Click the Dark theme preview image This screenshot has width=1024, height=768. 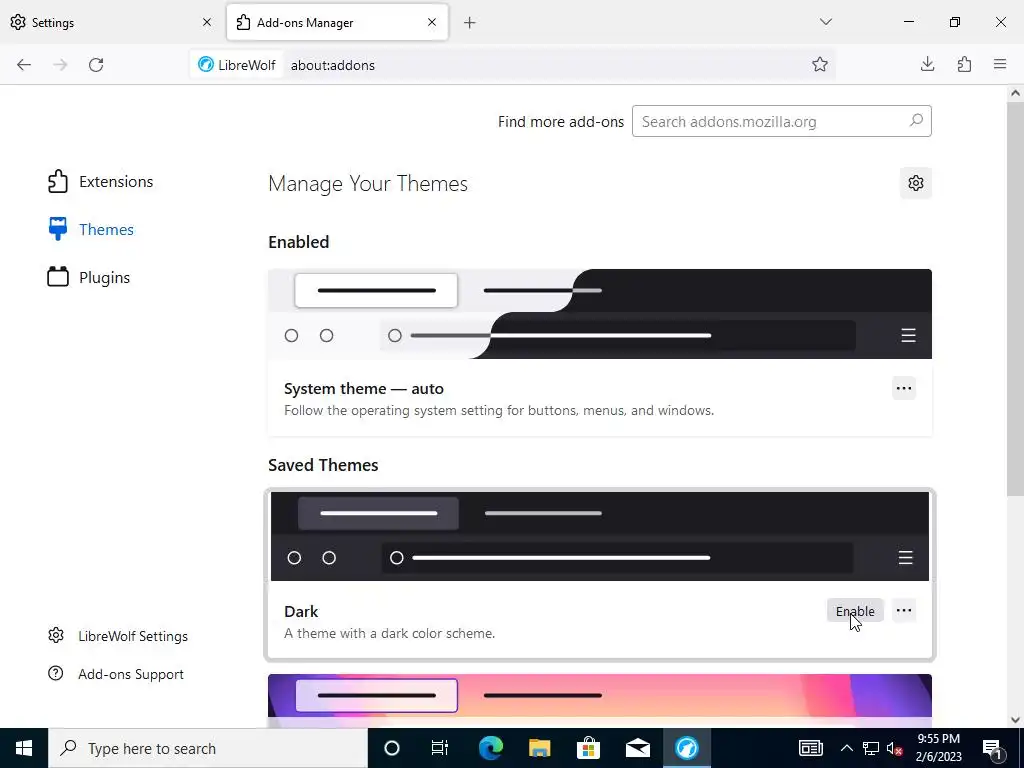(600, 536)
